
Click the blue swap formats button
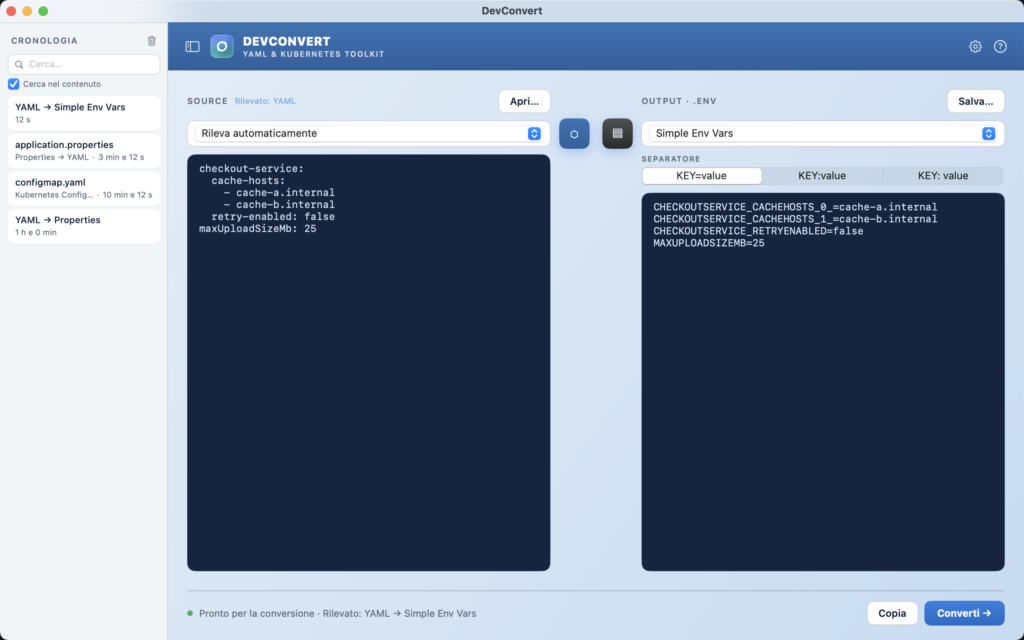point(574,133)
